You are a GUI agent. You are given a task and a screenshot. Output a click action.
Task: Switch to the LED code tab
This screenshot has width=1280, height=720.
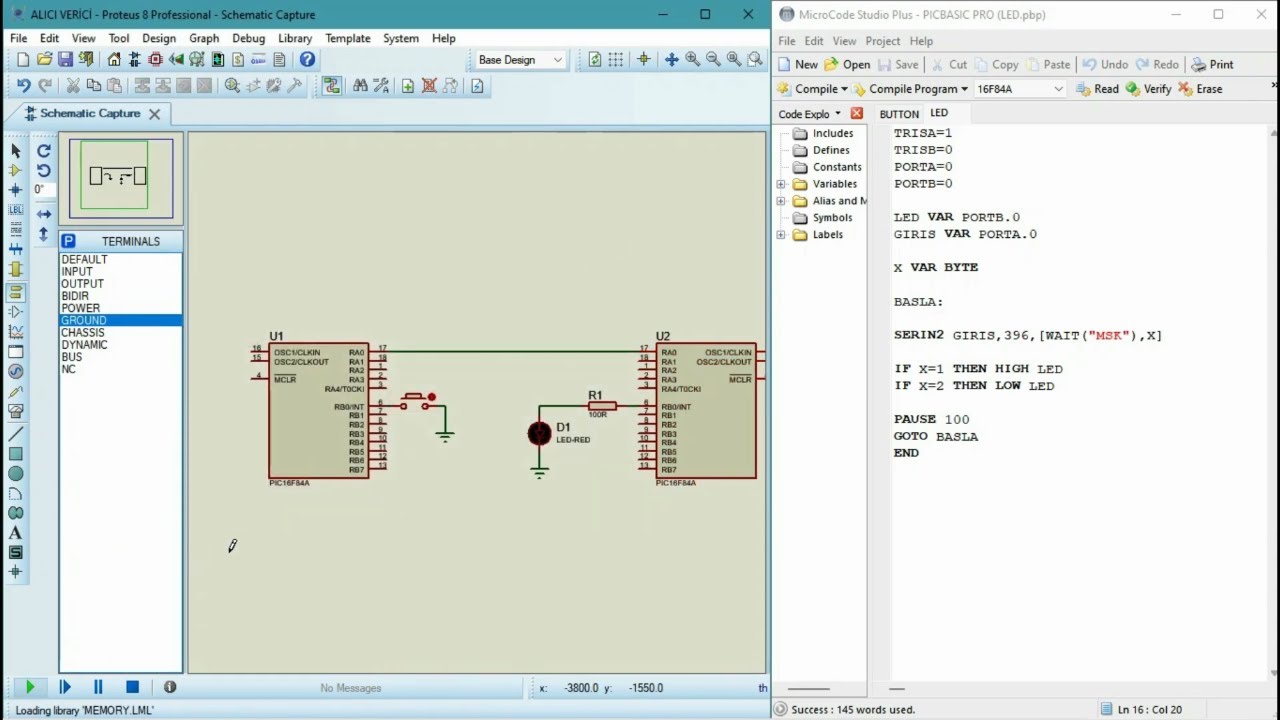click(x=939, y=113)
